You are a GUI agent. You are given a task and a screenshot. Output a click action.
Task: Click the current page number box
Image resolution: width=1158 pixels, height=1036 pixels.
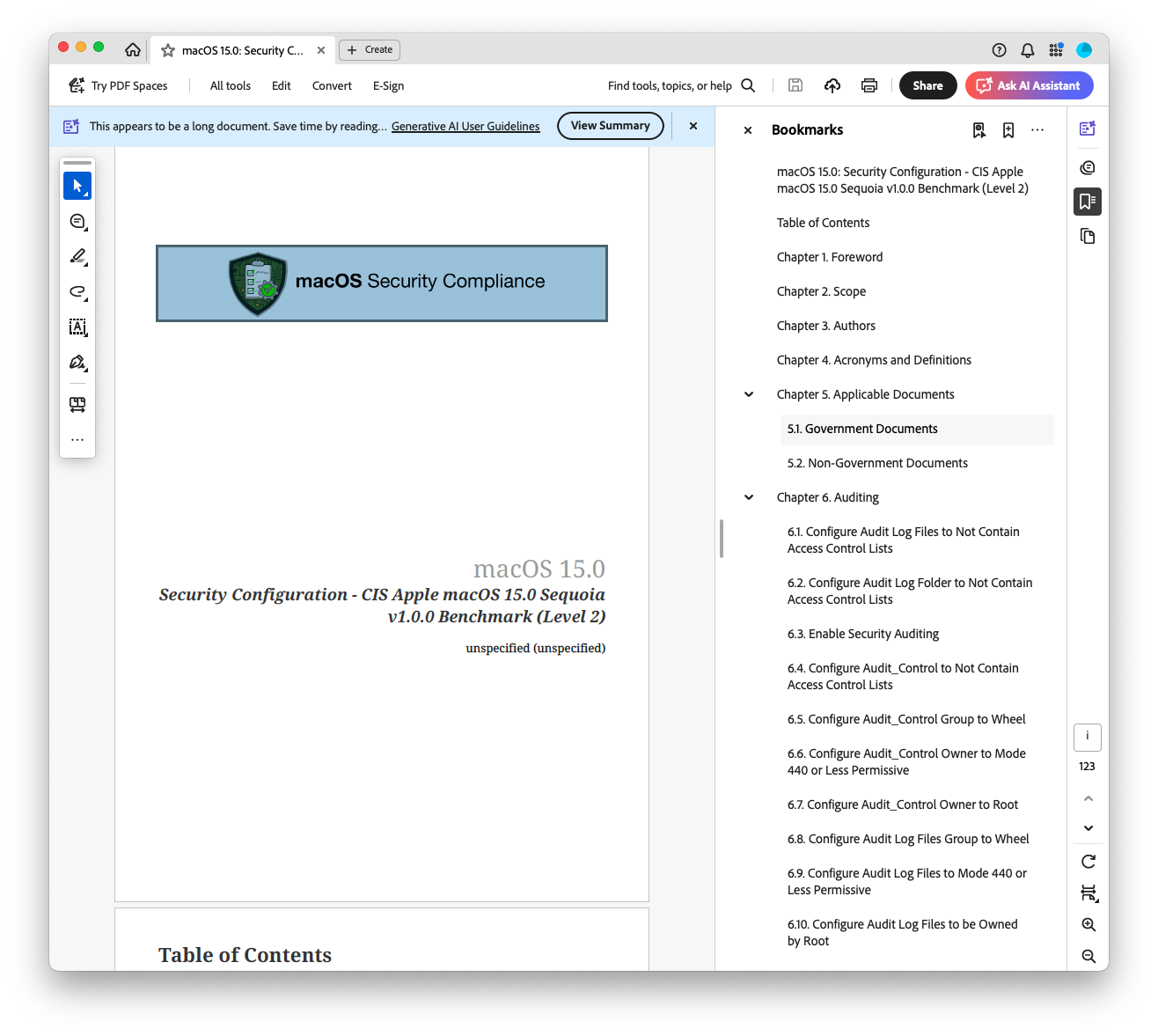(1088, 737)
